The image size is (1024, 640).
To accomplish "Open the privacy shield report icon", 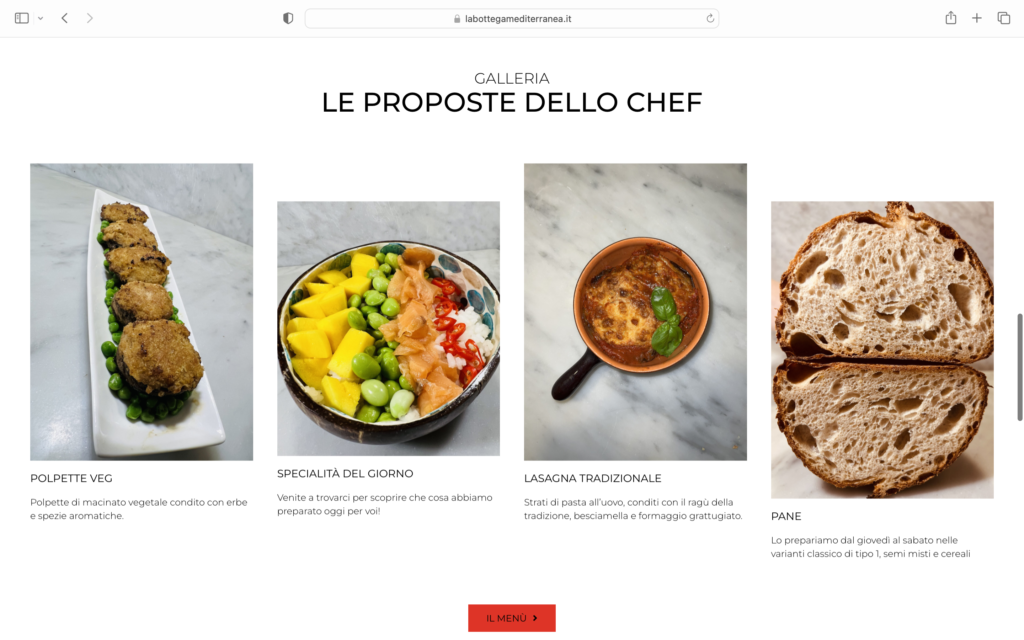I will tap(288, 18).
